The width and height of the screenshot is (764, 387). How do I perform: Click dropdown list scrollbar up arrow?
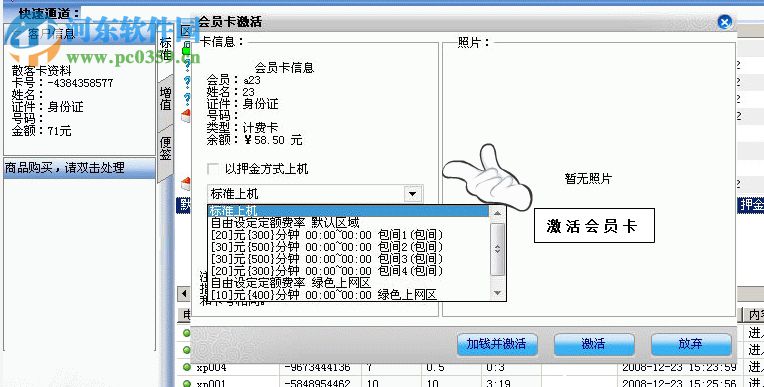[x=497, y=213]
